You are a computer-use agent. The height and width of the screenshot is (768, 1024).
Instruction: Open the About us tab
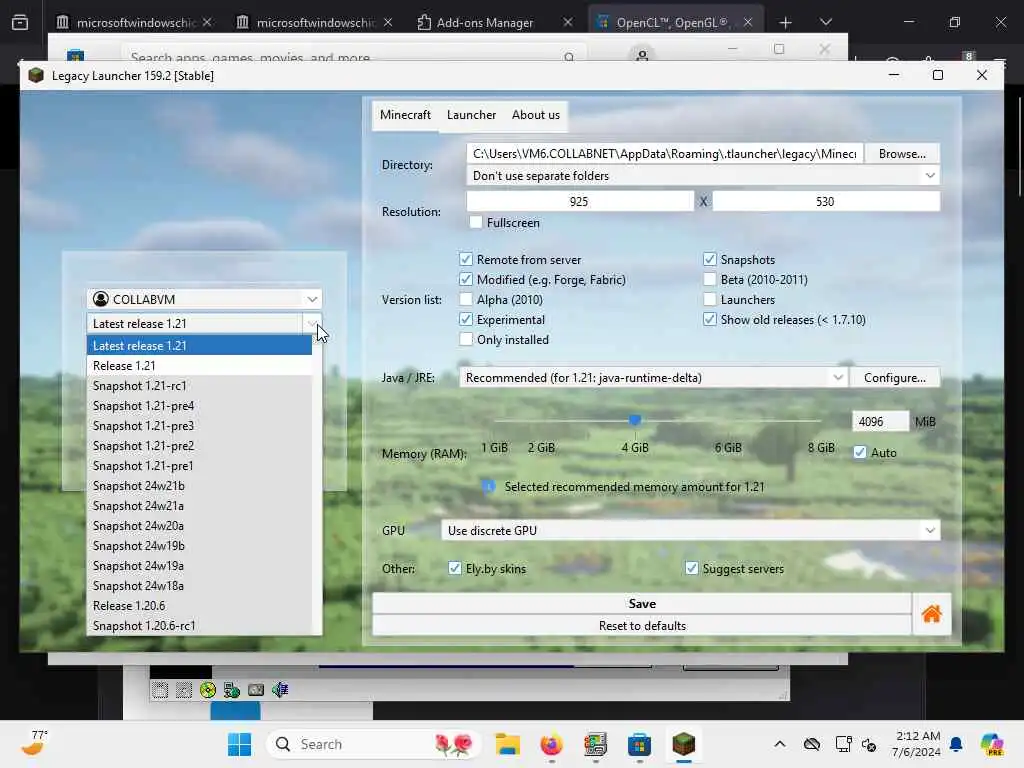click(x=536, y=115)
